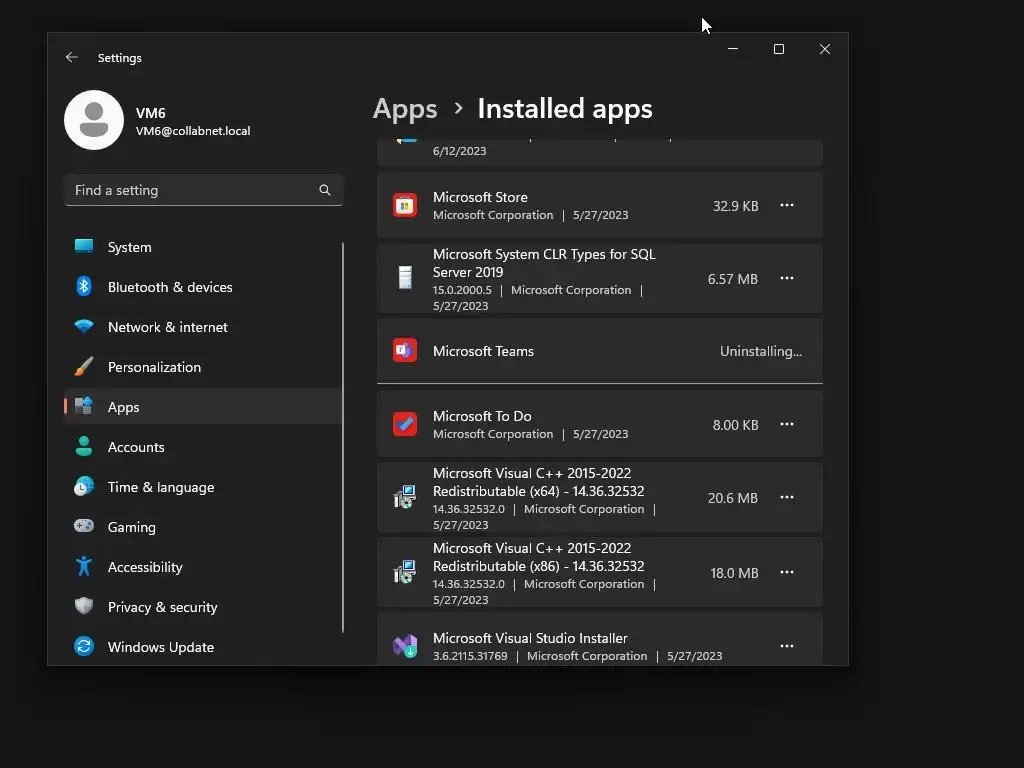The image size is (1024, 768).
Task: Click the Microsoft To Do app icon
Action: 405,424
